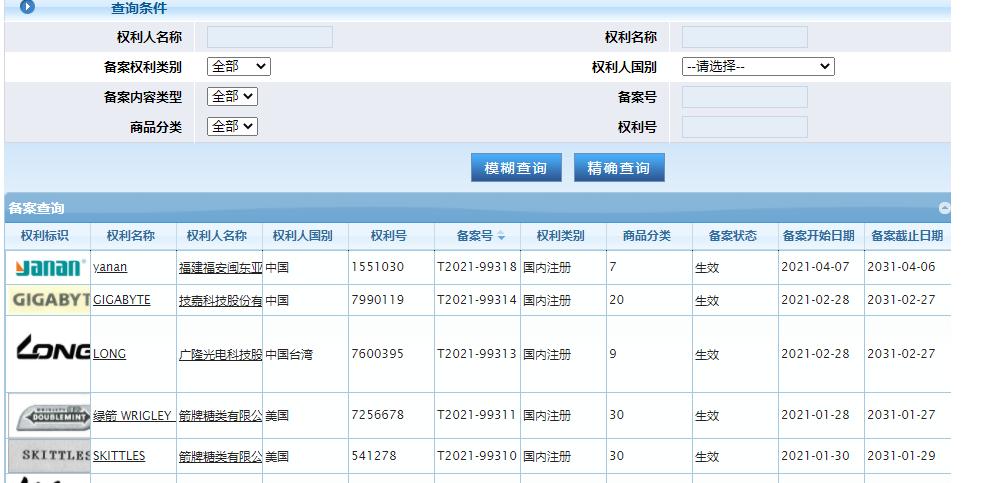
Task: Collapse the 备案查询 panel using its round icon
Action: click(944, 208)
